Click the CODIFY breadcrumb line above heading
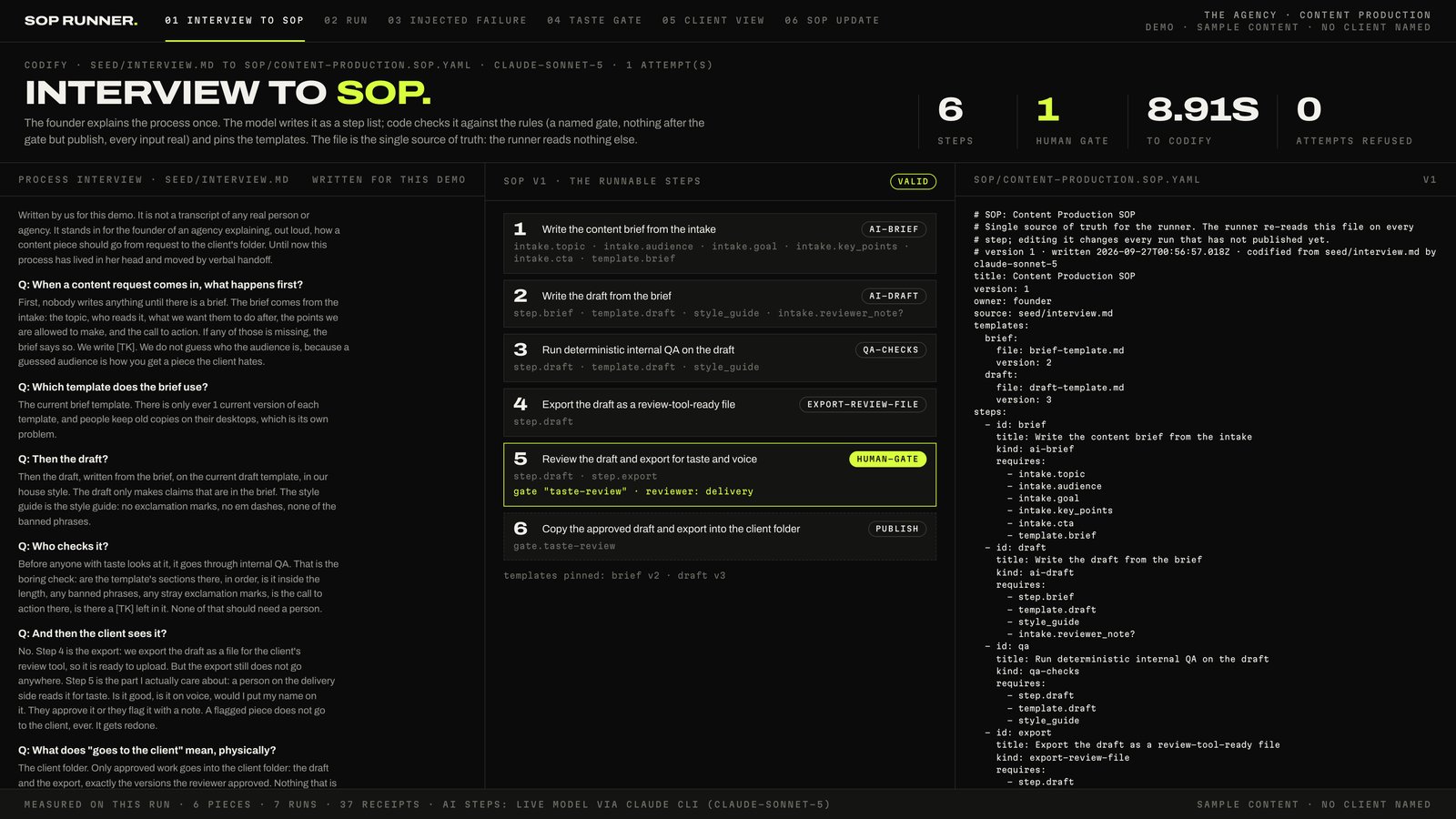 pos(369,66)
